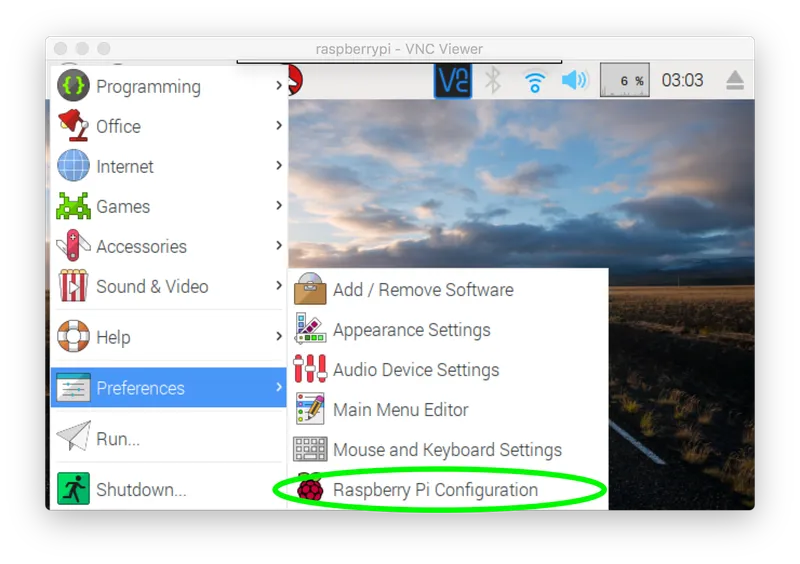Expand the Sound & Video submenu arrow
The width and height of the screenshot is (800, 564).
pos(279,285)
